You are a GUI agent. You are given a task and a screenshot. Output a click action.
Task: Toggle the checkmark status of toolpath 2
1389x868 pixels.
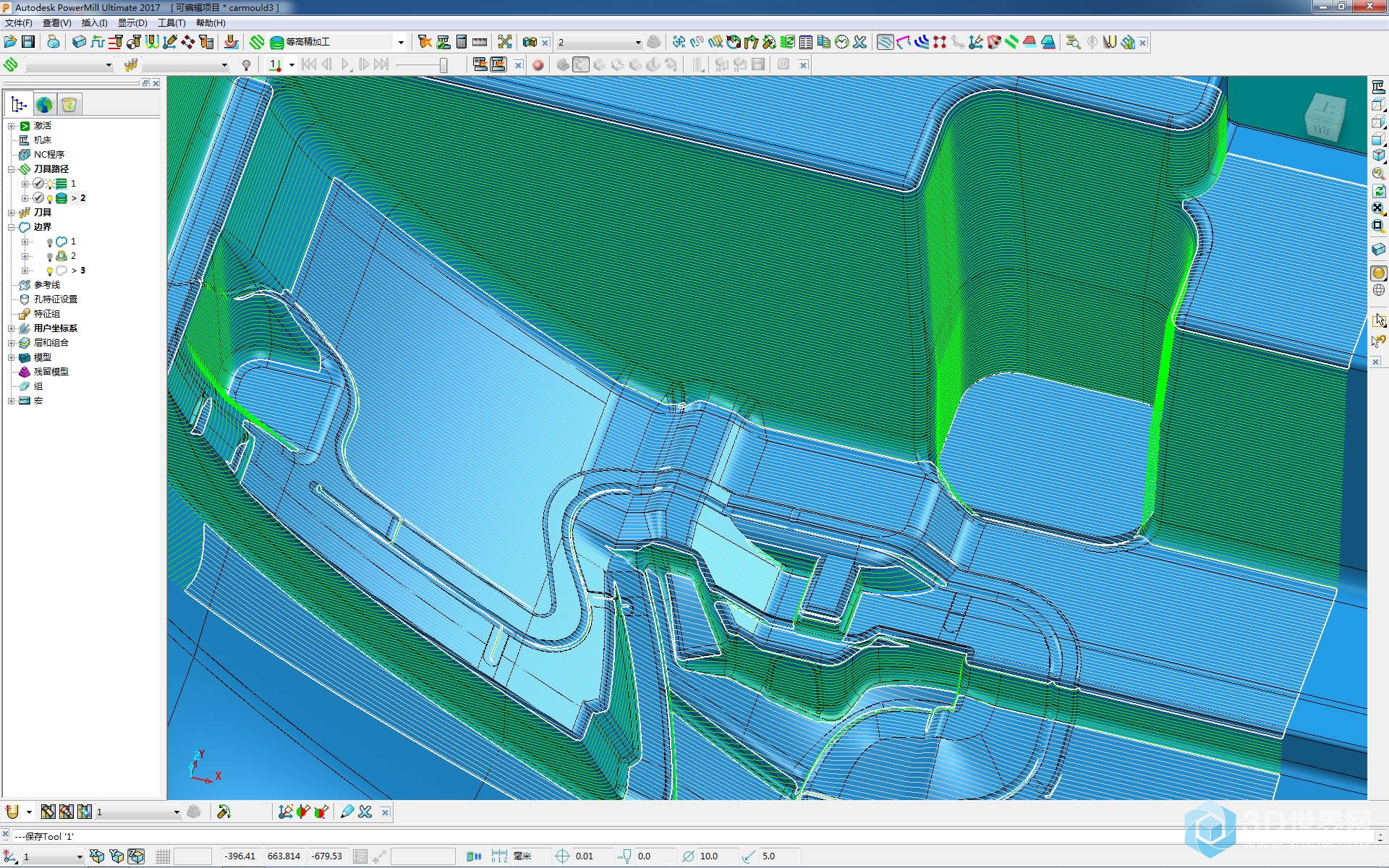tap(38, 198)
